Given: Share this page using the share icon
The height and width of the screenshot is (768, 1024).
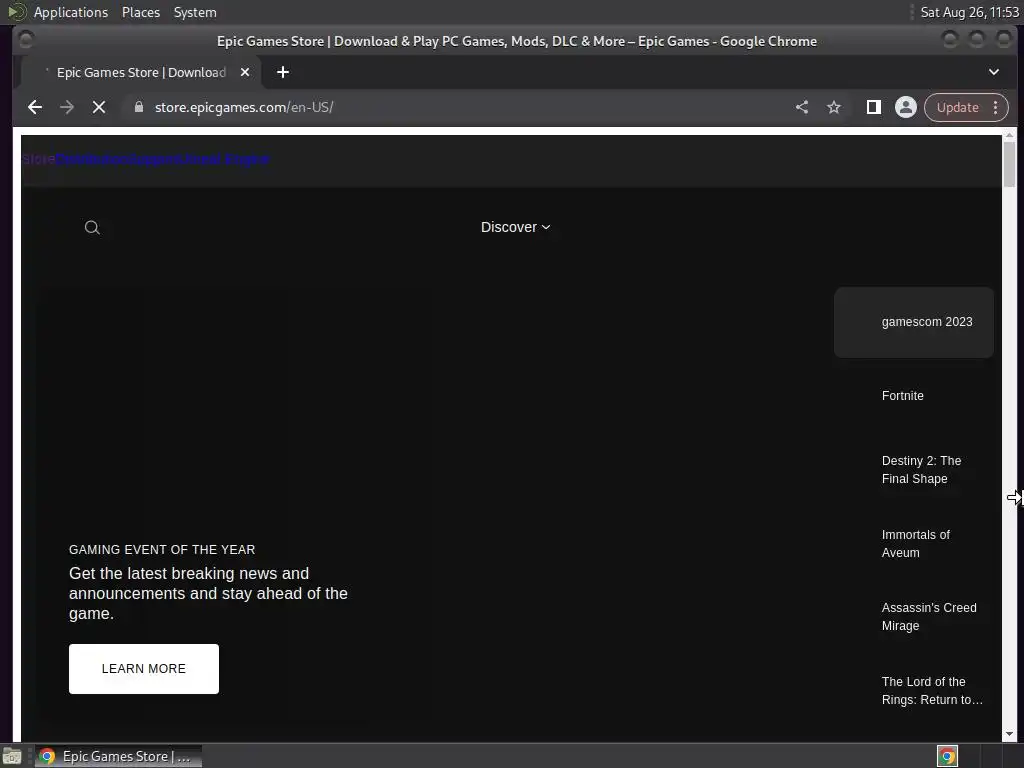Looking at the screenshot, I should coord(802,107).
